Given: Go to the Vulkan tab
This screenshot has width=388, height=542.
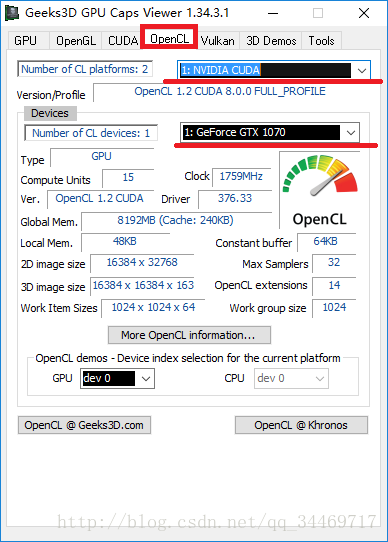Looking at the screenshot, I should (218, 41).
